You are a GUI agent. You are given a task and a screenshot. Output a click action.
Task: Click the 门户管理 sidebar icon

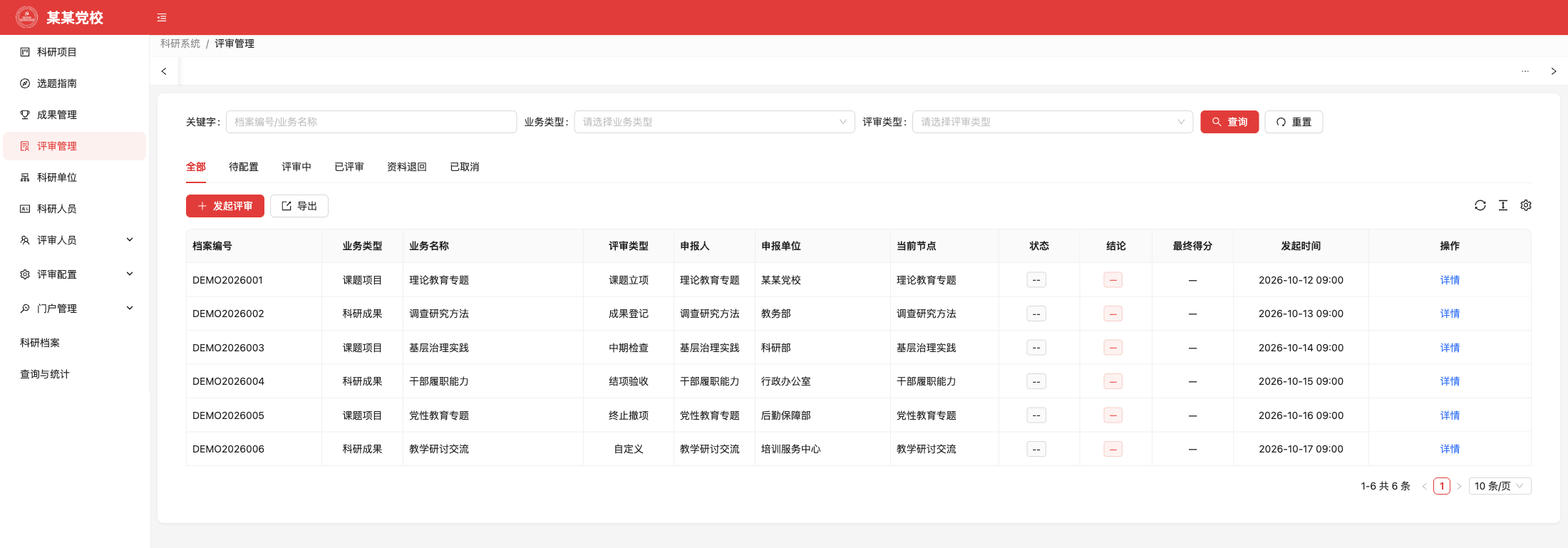tap(25, 309)
